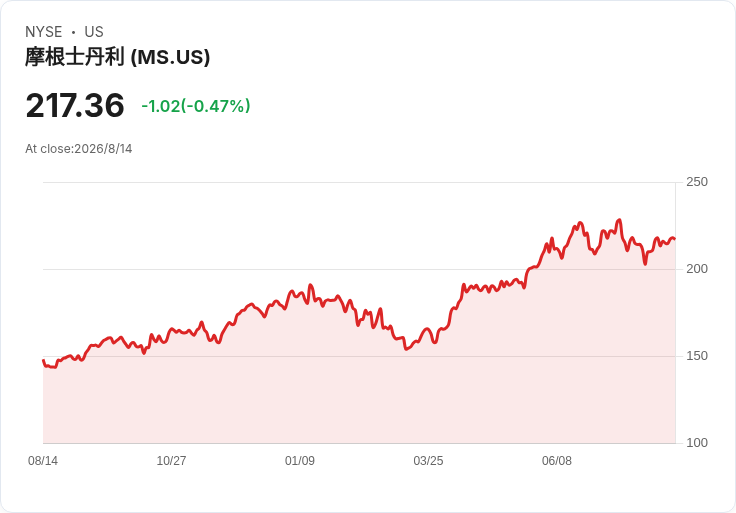The height and width of the screenshot is (513, 736).
Task: Select the March low point on the price line
Action: [406, 349]
